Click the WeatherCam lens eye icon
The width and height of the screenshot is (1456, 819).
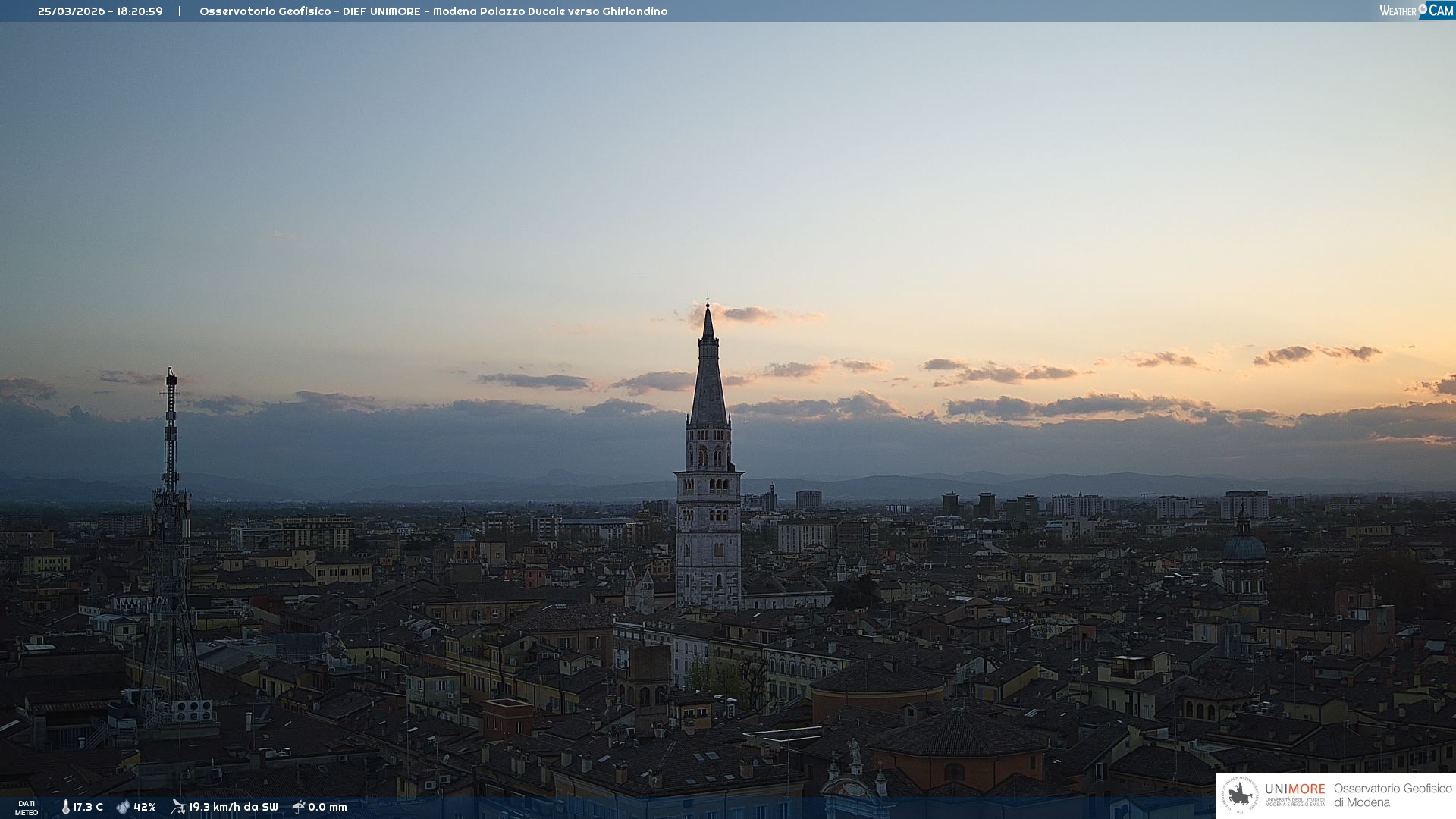[x=1423, y=8]
